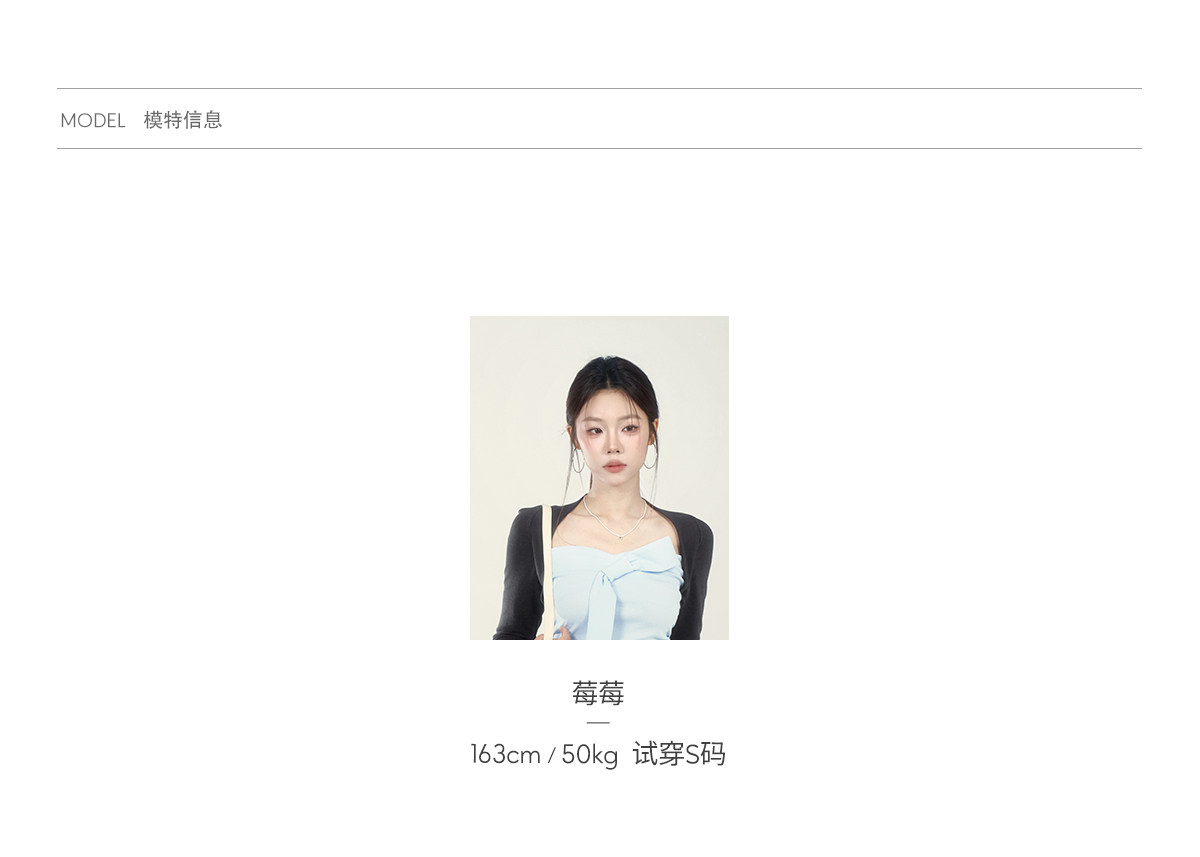Select the 163cm height text
The height and width of the screenshot is (857, 1200).
pos(505,755)
